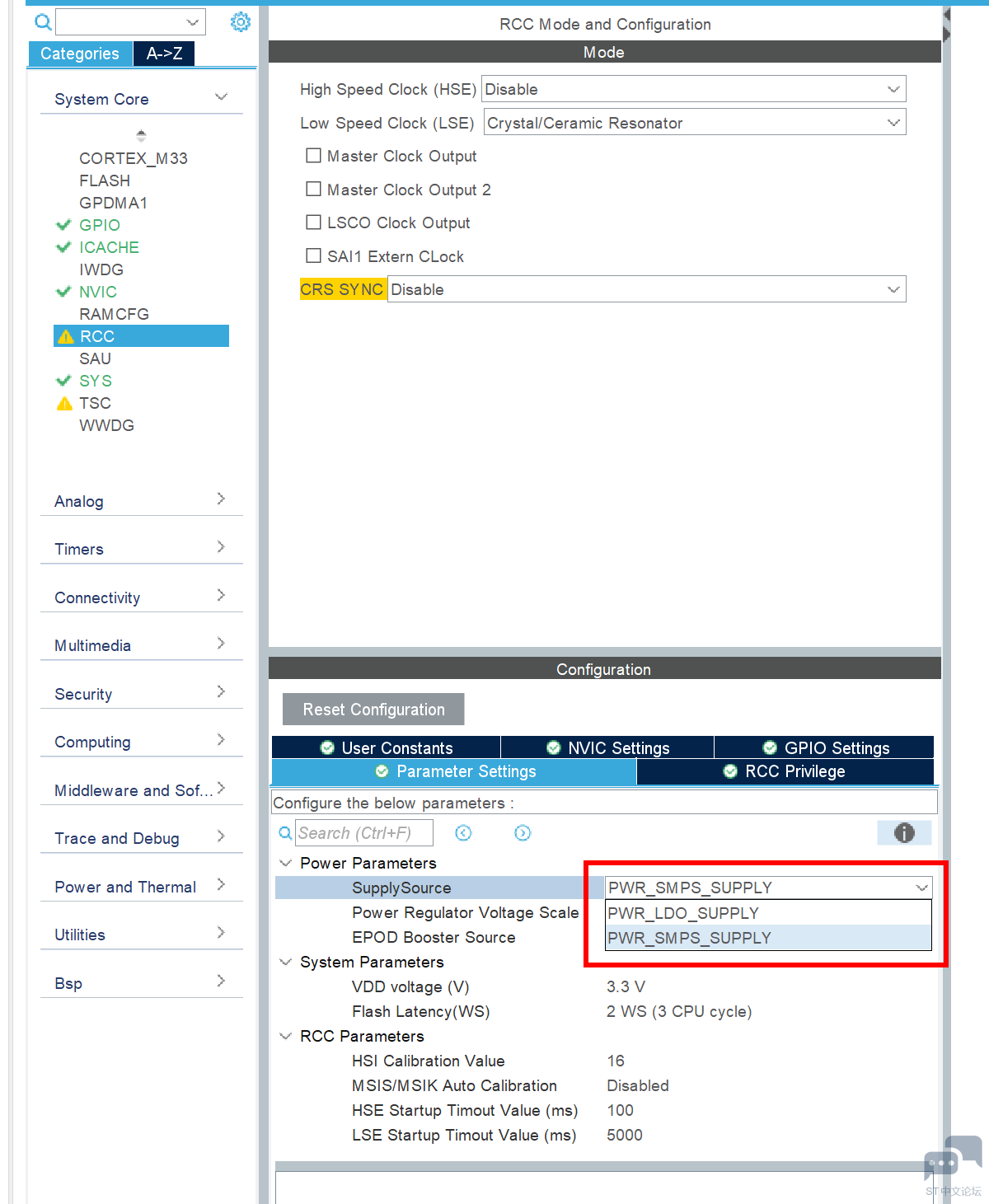989x1204 pixels.
Task: Select SAU peripheral
Action: 95,358
